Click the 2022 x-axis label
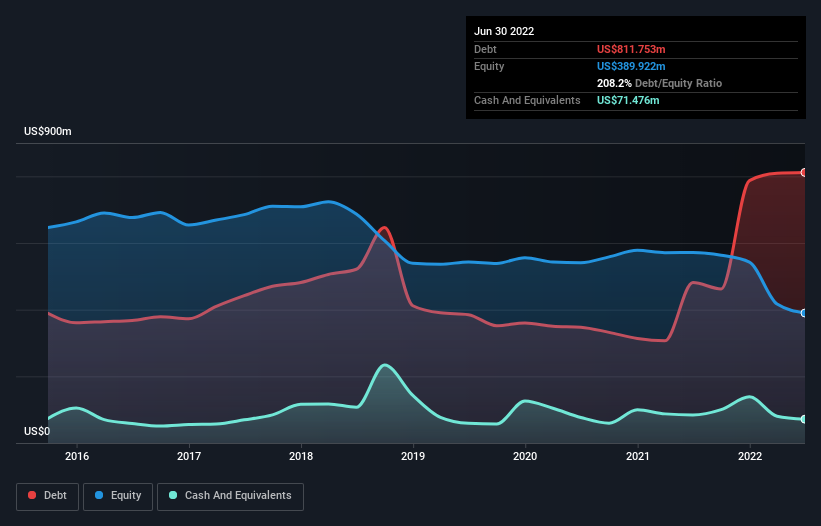This screenshot has width=821, height=526. (x=750, y=456)
